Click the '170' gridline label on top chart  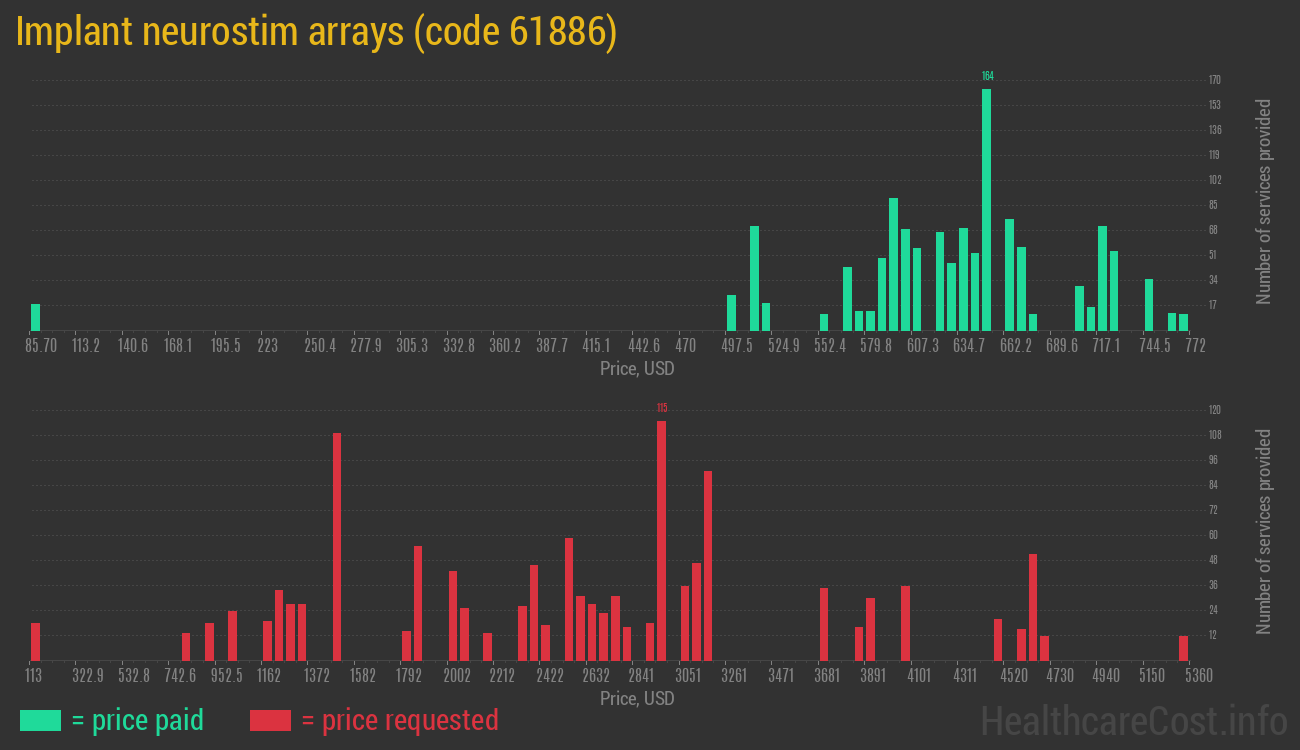1213,79
